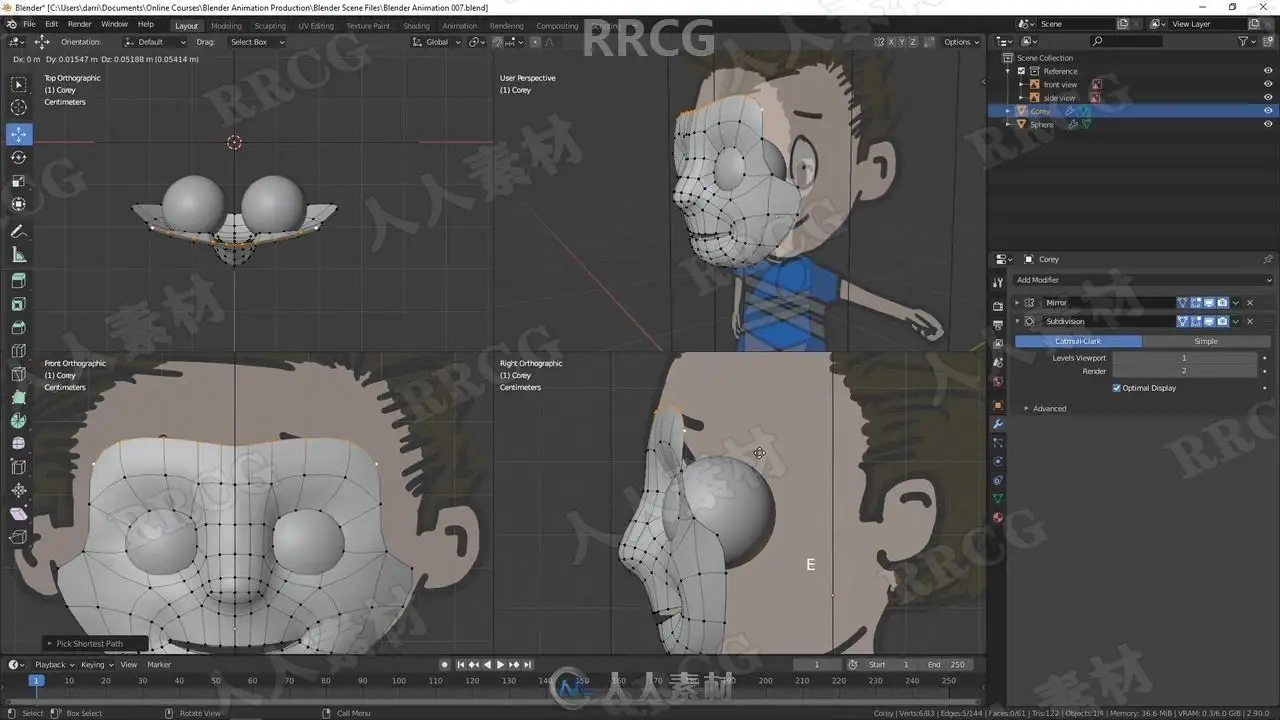The image size is (1280, 720).
Task: Choose the Shrink/Fatten tool
Action: [19, 491]
